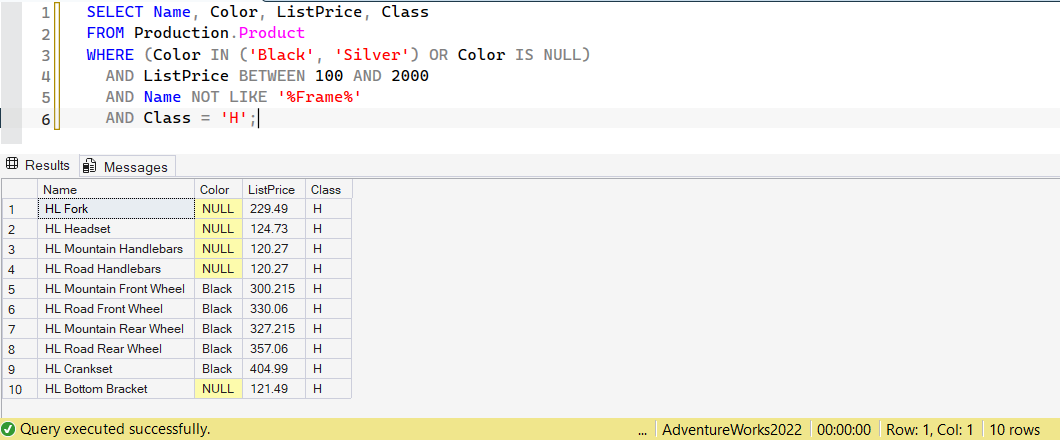This screenshot has width=1060, height=440.
Task: Place cursor on the 'Silver' string literal
Action: click(x=372, y=55)
